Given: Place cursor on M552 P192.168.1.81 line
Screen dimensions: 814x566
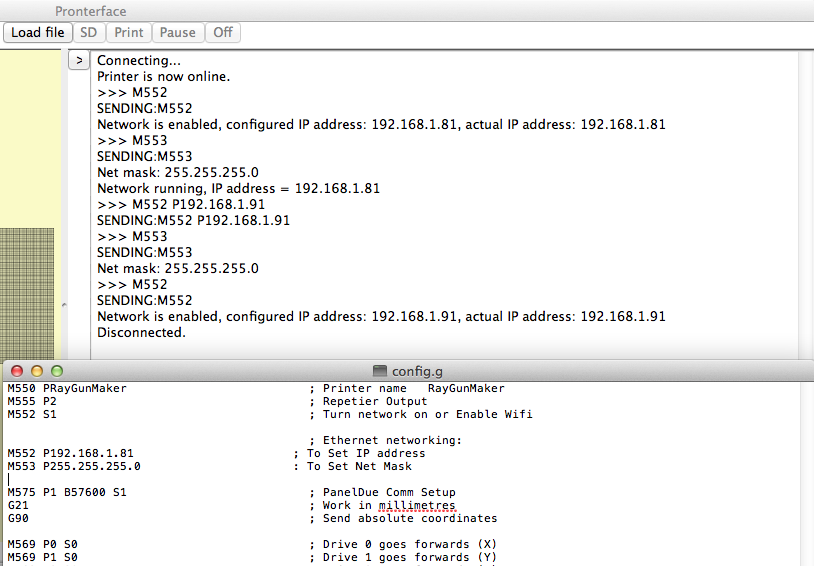Looking at the screenshot, I should (70, 453).
